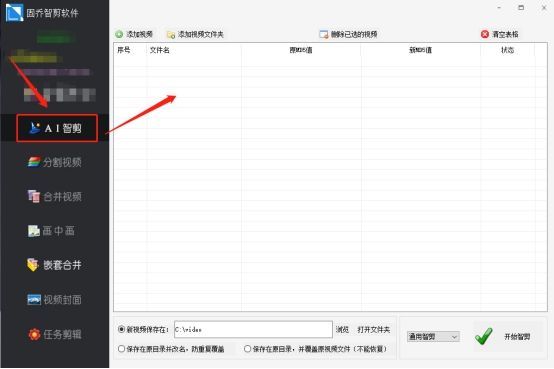Click the green checkmark start icon

pyautogui.click(x=484, y=336)
